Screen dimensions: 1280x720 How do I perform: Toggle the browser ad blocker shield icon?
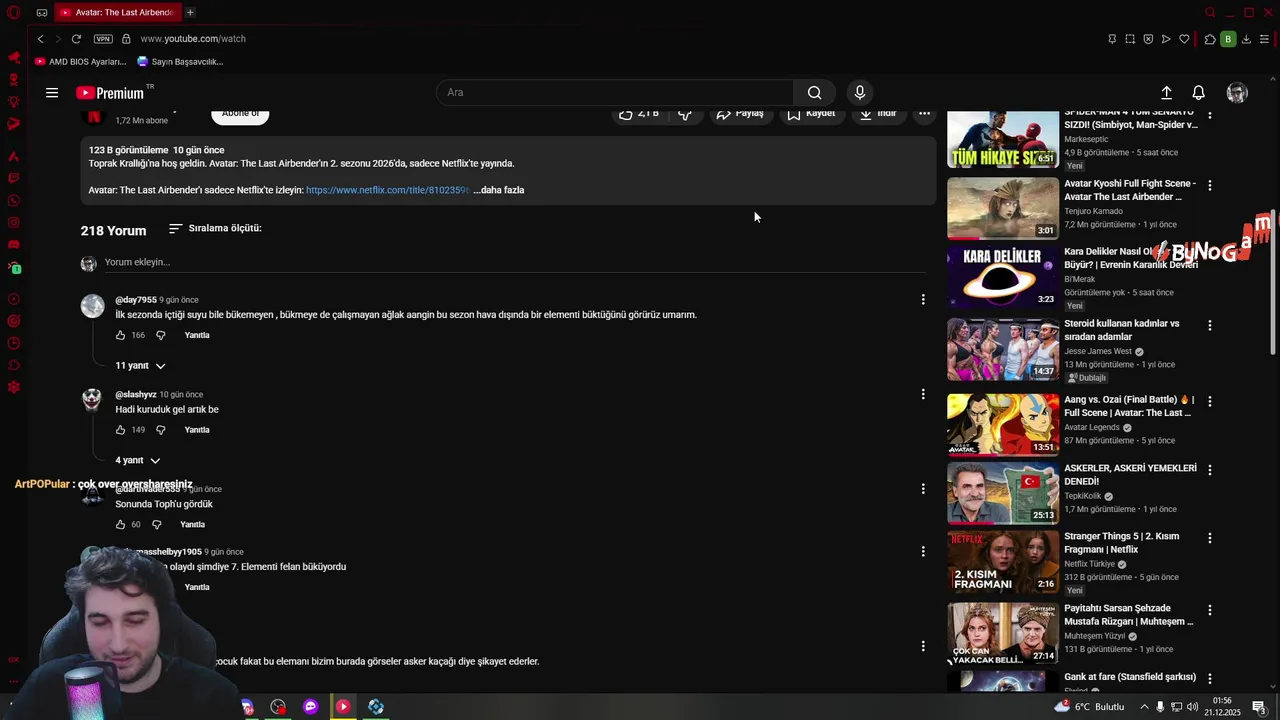pyautogui.click(x=1148, y=39)
